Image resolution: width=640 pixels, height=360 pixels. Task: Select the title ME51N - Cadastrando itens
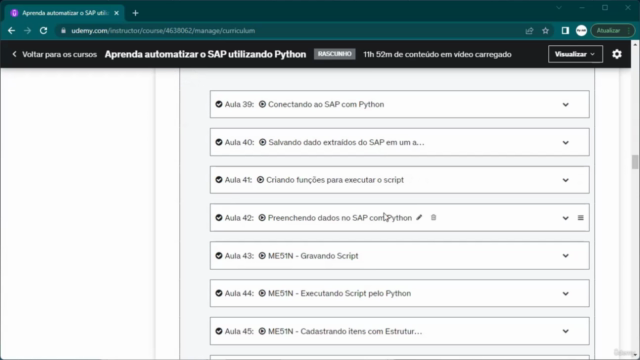point(345,331)
